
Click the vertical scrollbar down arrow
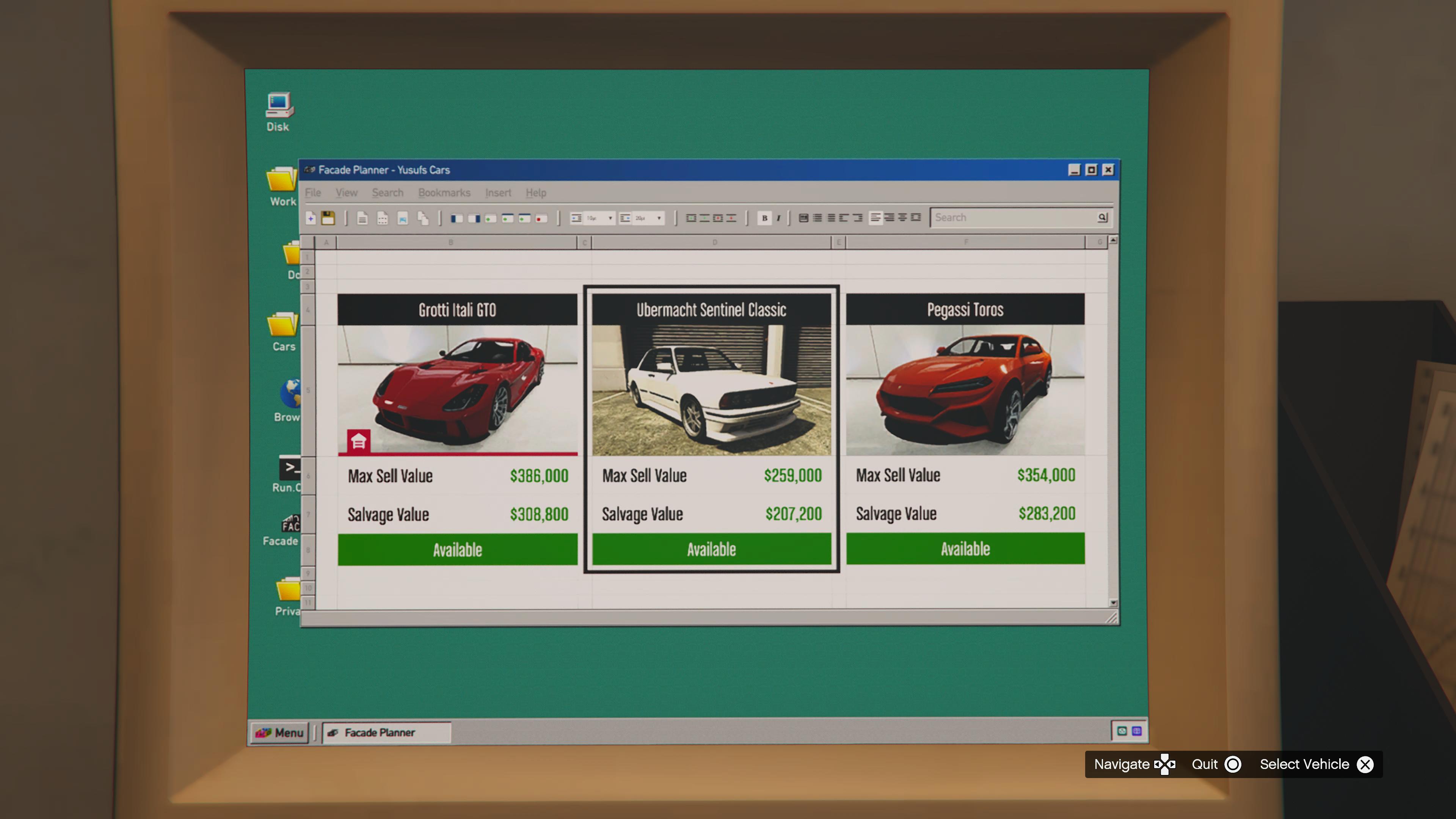coord(1113,602)
